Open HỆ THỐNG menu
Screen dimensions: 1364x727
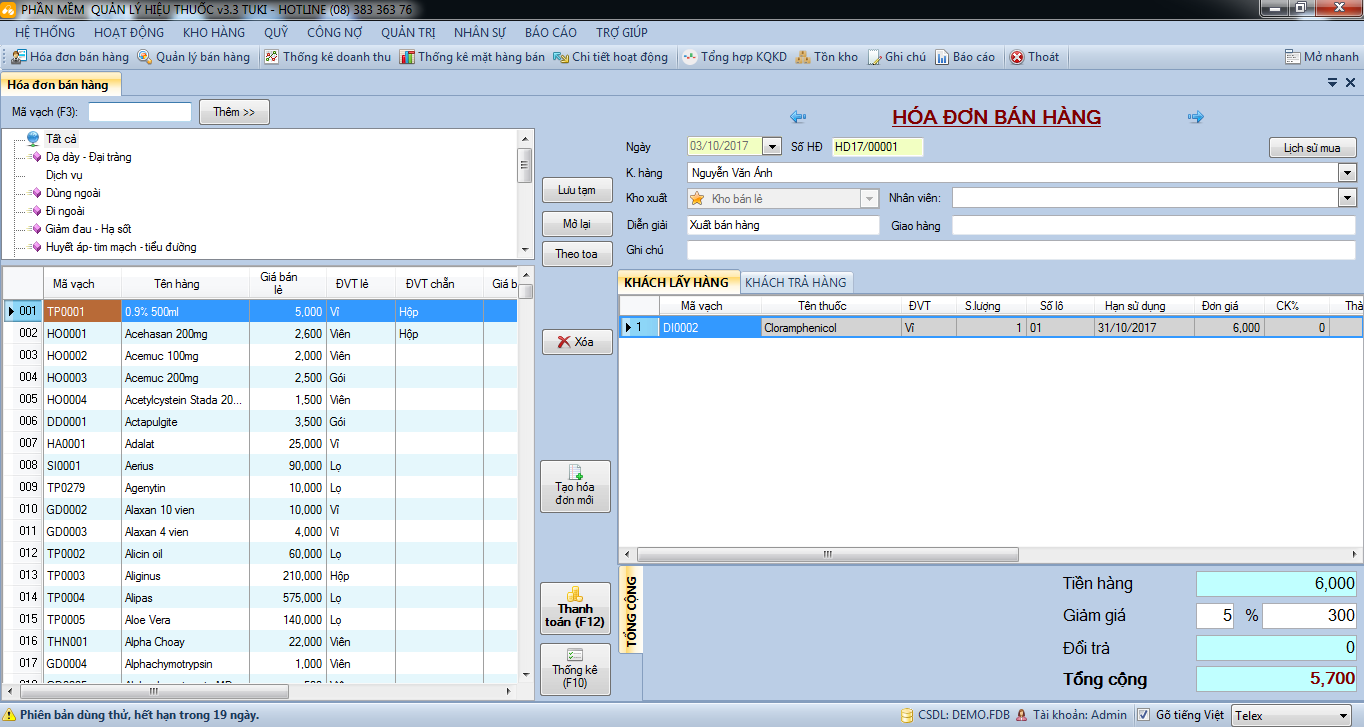[x=45, y=33]
